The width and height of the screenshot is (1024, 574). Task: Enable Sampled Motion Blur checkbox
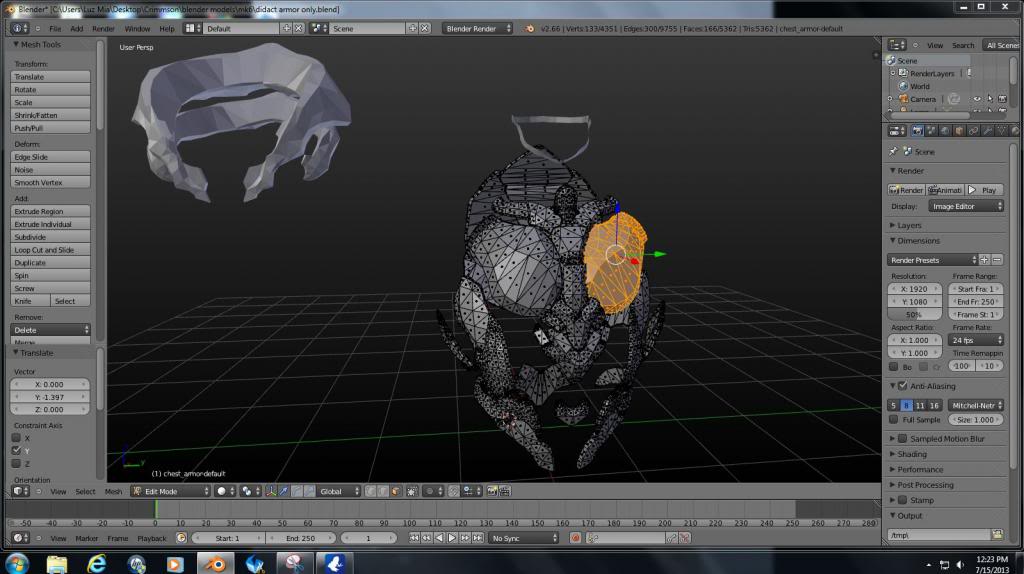(x=903, y=439)
